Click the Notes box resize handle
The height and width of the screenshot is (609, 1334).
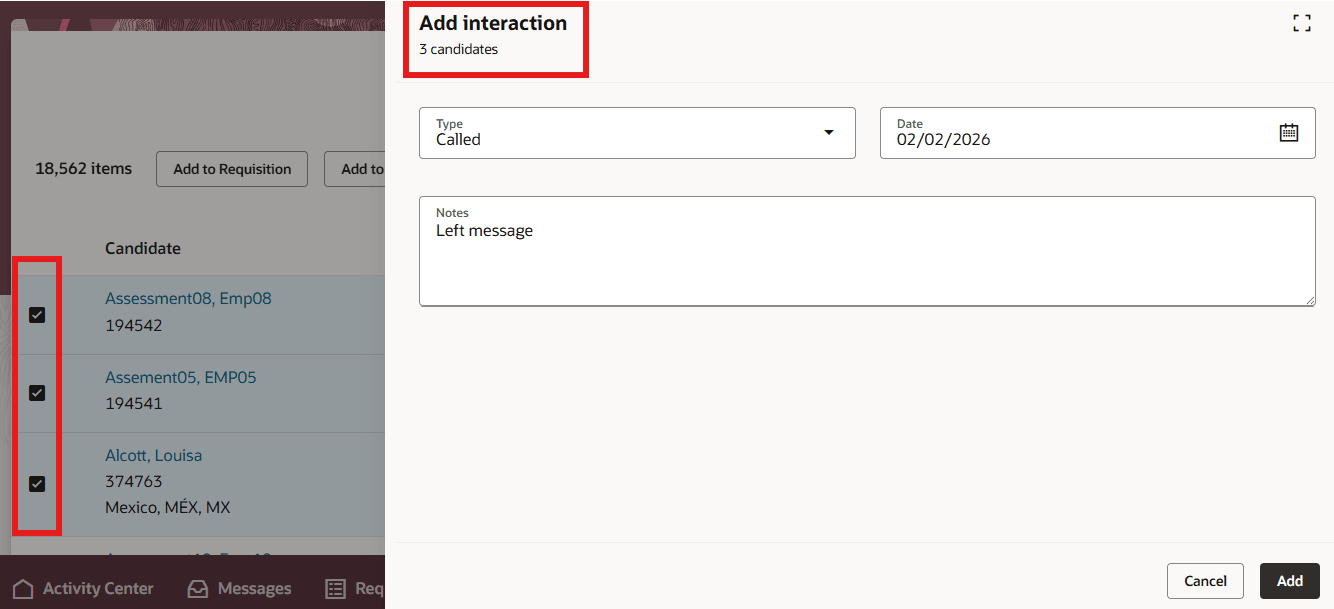1310,300
